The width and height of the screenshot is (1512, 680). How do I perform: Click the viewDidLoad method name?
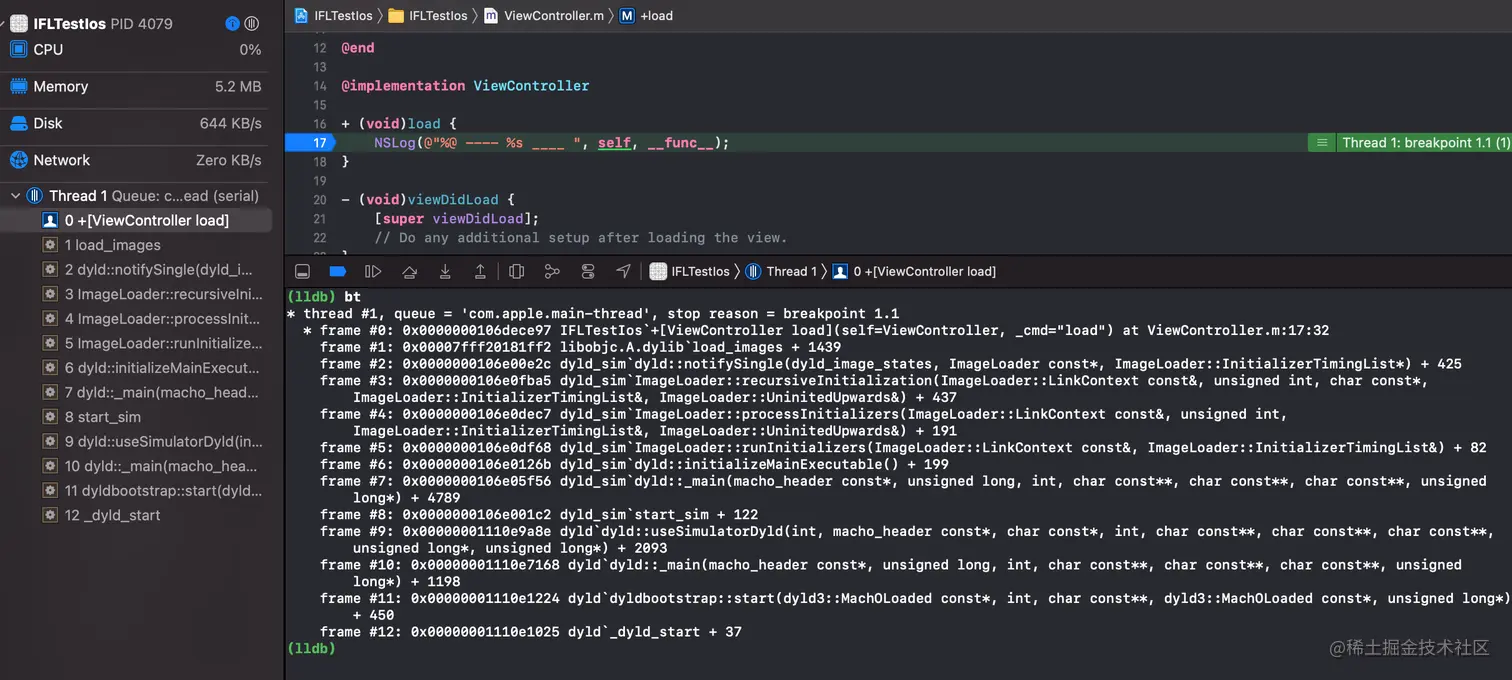coord(452,199)
